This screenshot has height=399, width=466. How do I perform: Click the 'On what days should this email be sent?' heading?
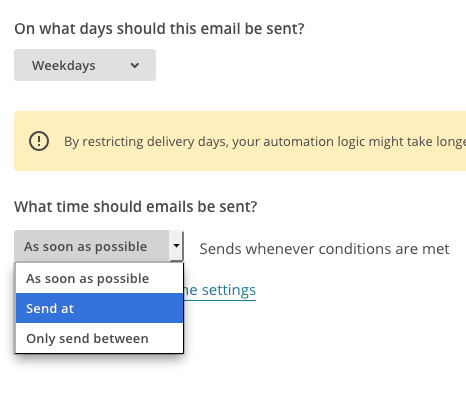pos(159,29)
